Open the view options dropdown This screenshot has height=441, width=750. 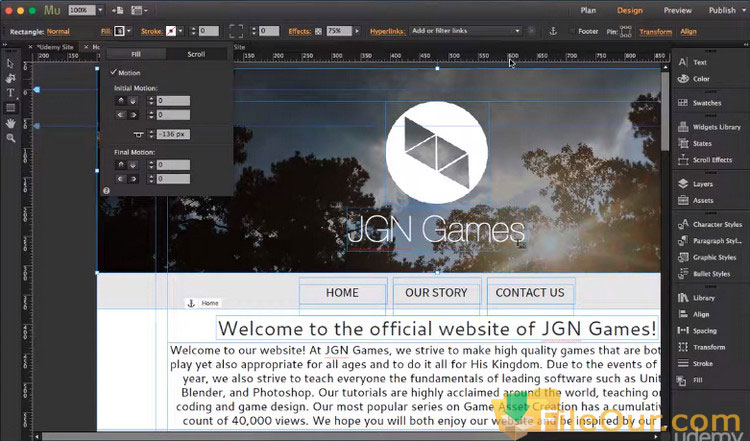pyautogui.click(x=139, y=10)
